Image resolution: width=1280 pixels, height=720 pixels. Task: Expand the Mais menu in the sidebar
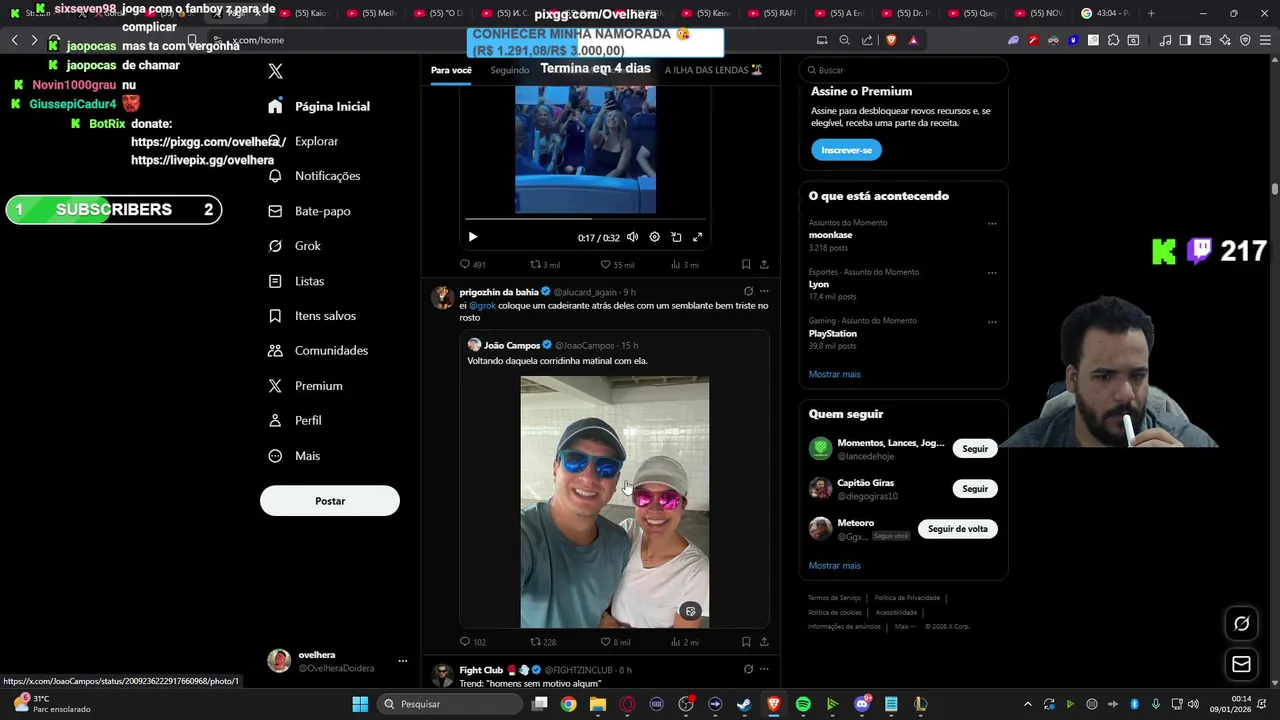[x=294, y=456]
